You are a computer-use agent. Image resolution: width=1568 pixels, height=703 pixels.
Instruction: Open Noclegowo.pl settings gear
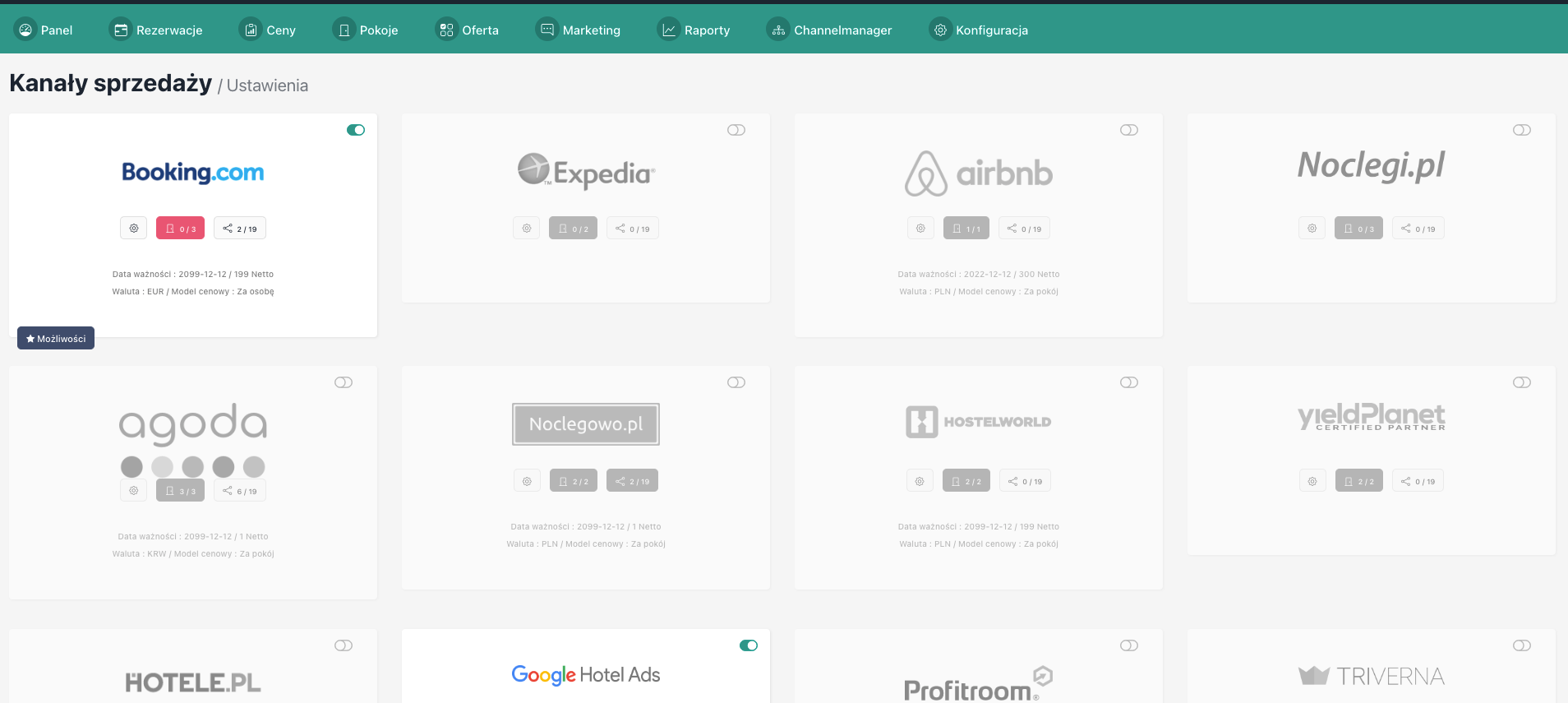527,481
